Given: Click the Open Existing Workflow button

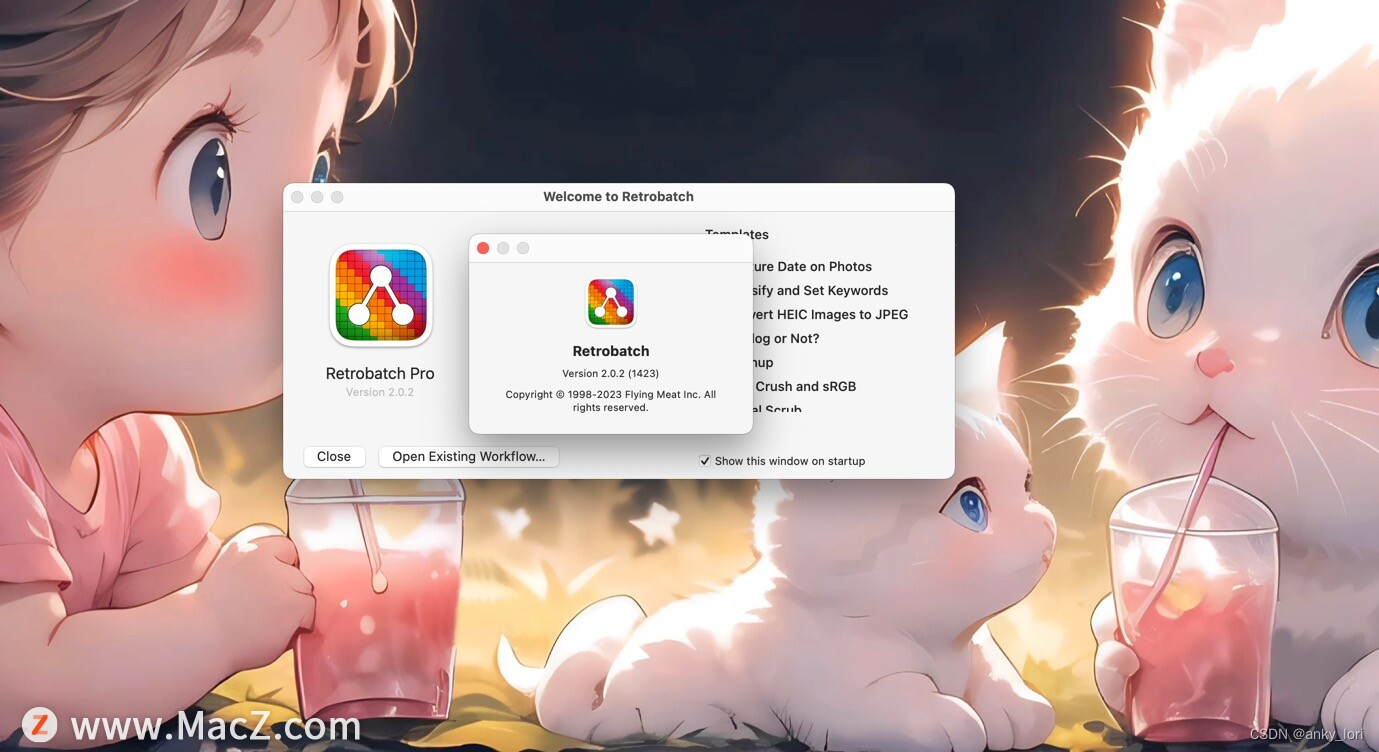Looking at the screenshot, I should point(468,456).
